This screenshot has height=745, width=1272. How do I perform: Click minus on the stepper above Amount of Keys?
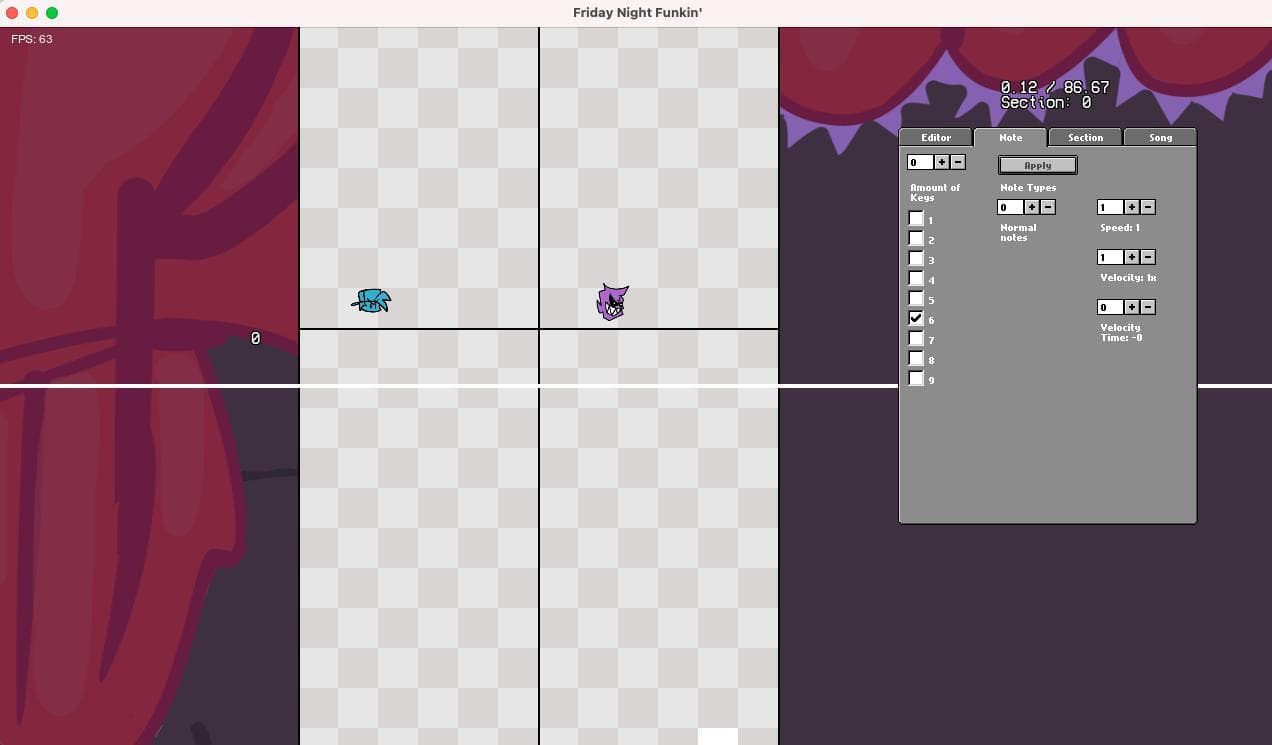click(x=958, y=162)
